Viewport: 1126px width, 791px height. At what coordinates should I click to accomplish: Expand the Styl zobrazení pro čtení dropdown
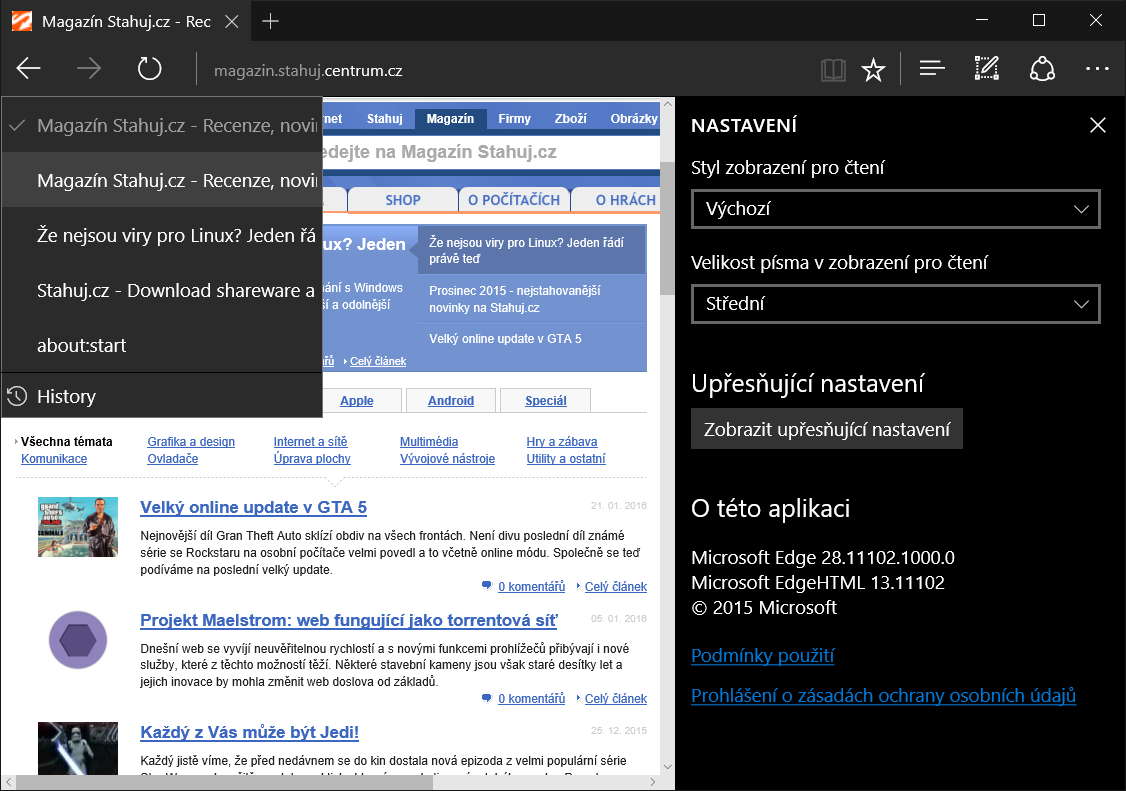[895, 209]
